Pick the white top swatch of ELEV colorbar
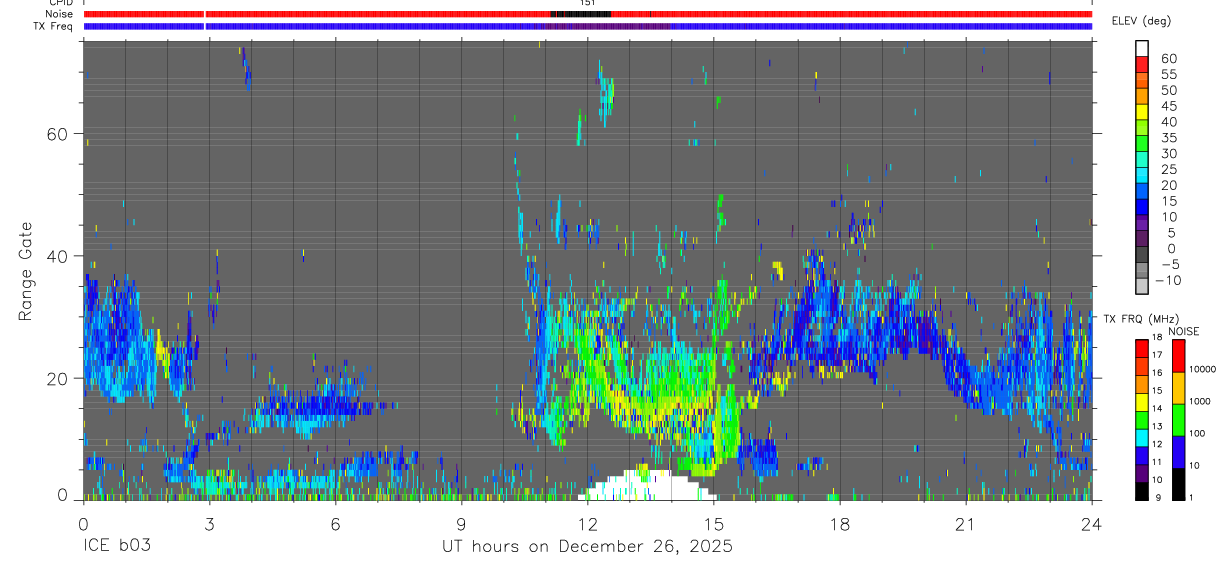 [1142, 49]
